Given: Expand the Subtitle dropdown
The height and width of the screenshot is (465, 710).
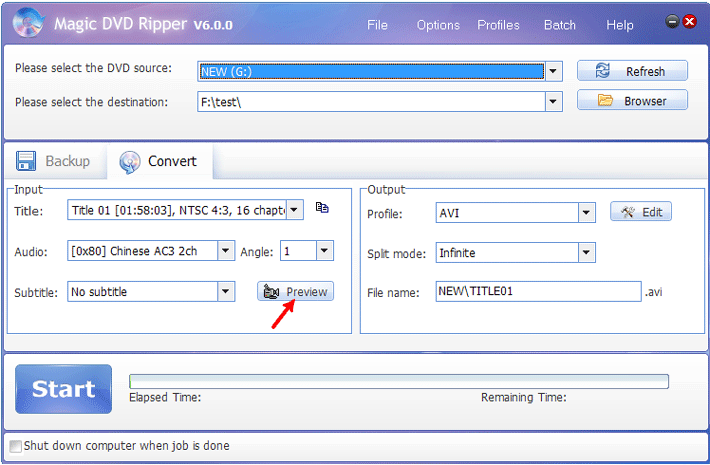Looking at the screenshot, I should [x=225, y=292].
